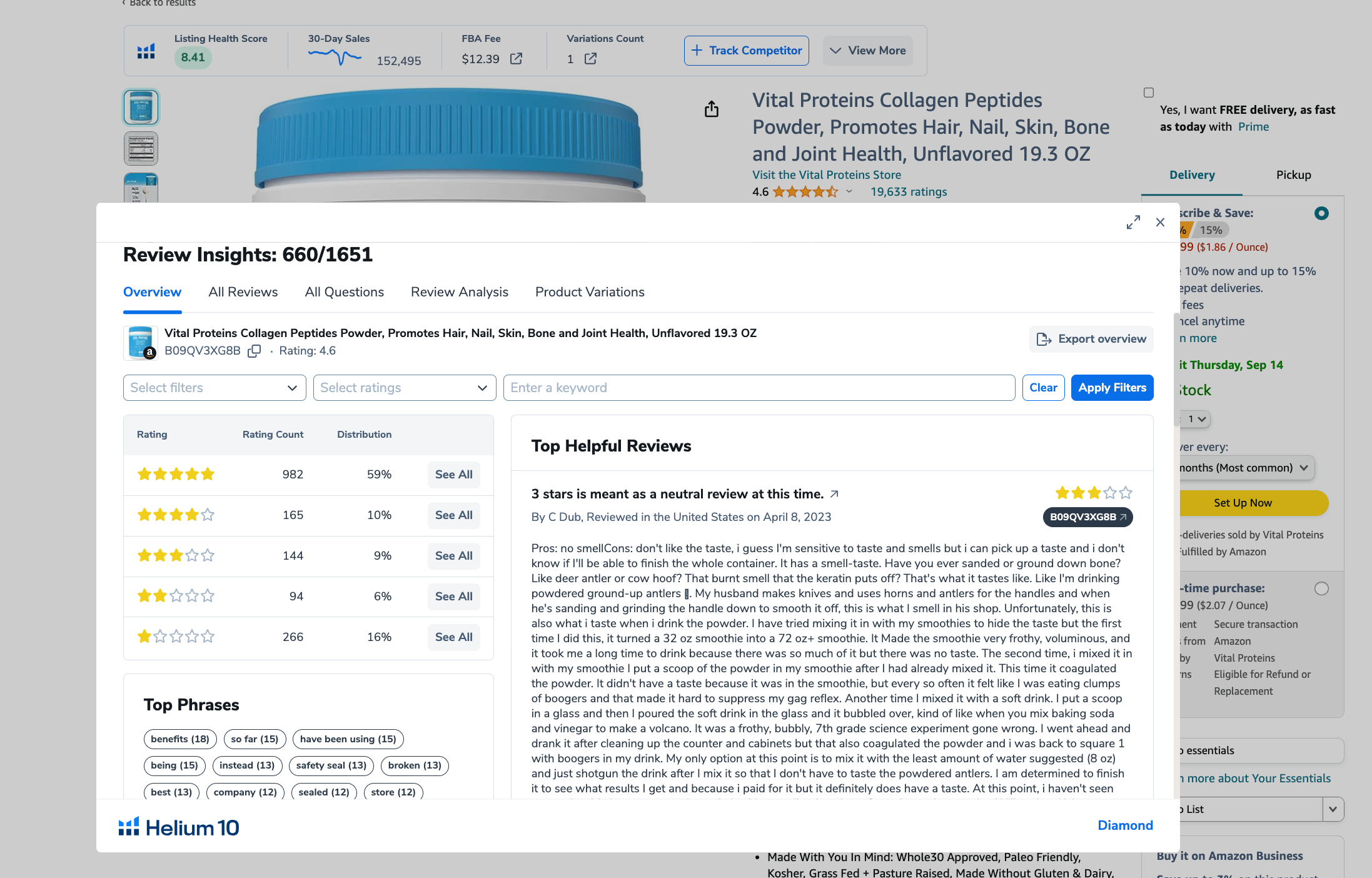Image resolution: width=1372 pixels, height=878 pixels.
Task: See all 5-star reviews
Action: click(x=454, y=475)
